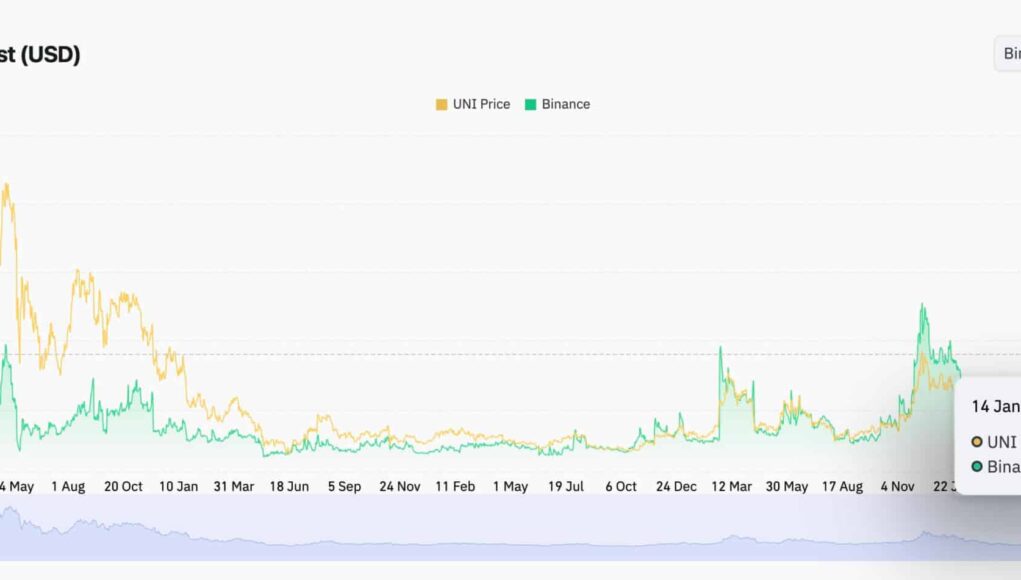
Task: Toggle the UNI Price series label
Action: [x=481, y=104]
